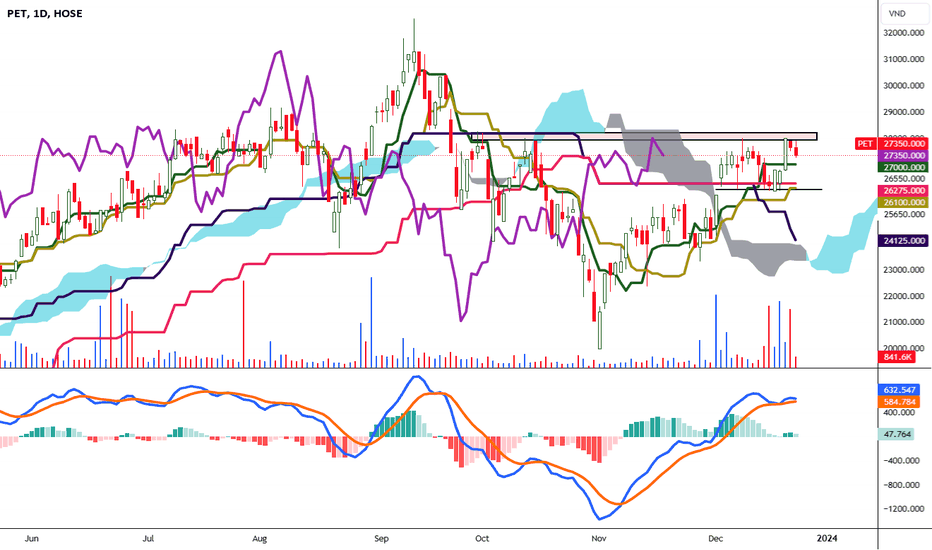
Task: Click the -400.000 MACD axis label
Action: 899,461
